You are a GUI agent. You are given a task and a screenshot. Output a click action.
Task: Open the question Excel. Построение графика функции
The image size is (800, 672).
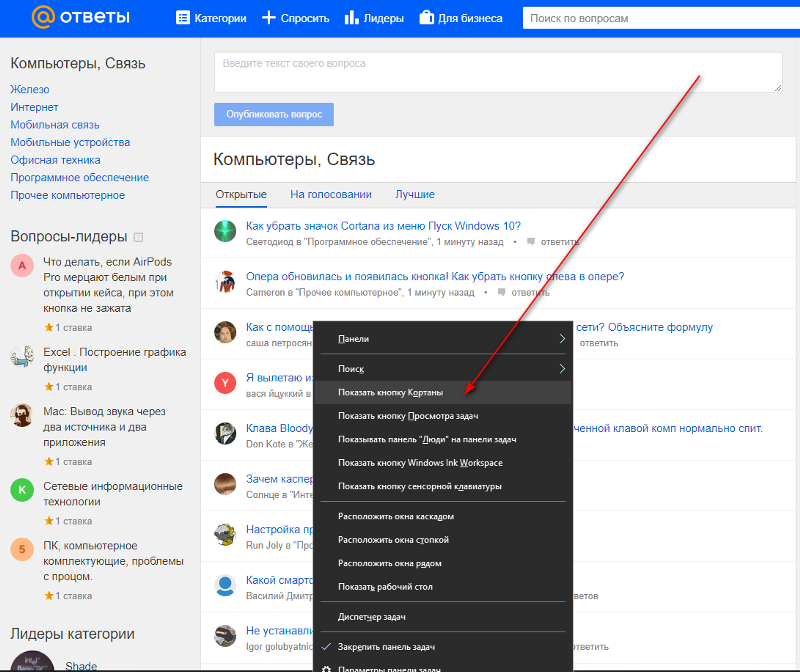115,360
